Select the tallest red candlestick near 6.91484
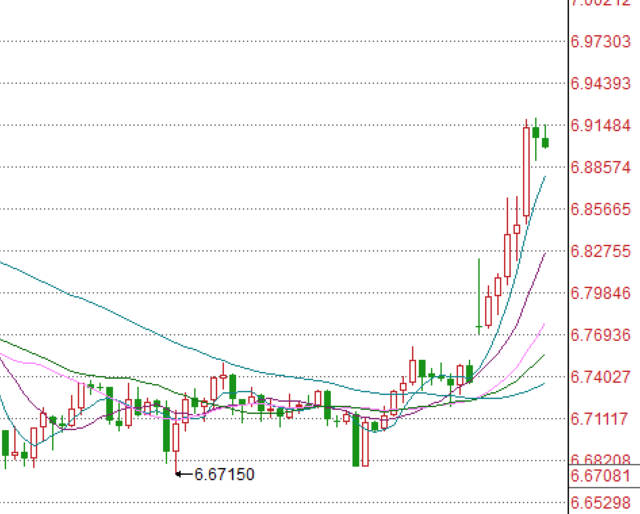This screenshot has height=514, width=640. tap(527, 170)
